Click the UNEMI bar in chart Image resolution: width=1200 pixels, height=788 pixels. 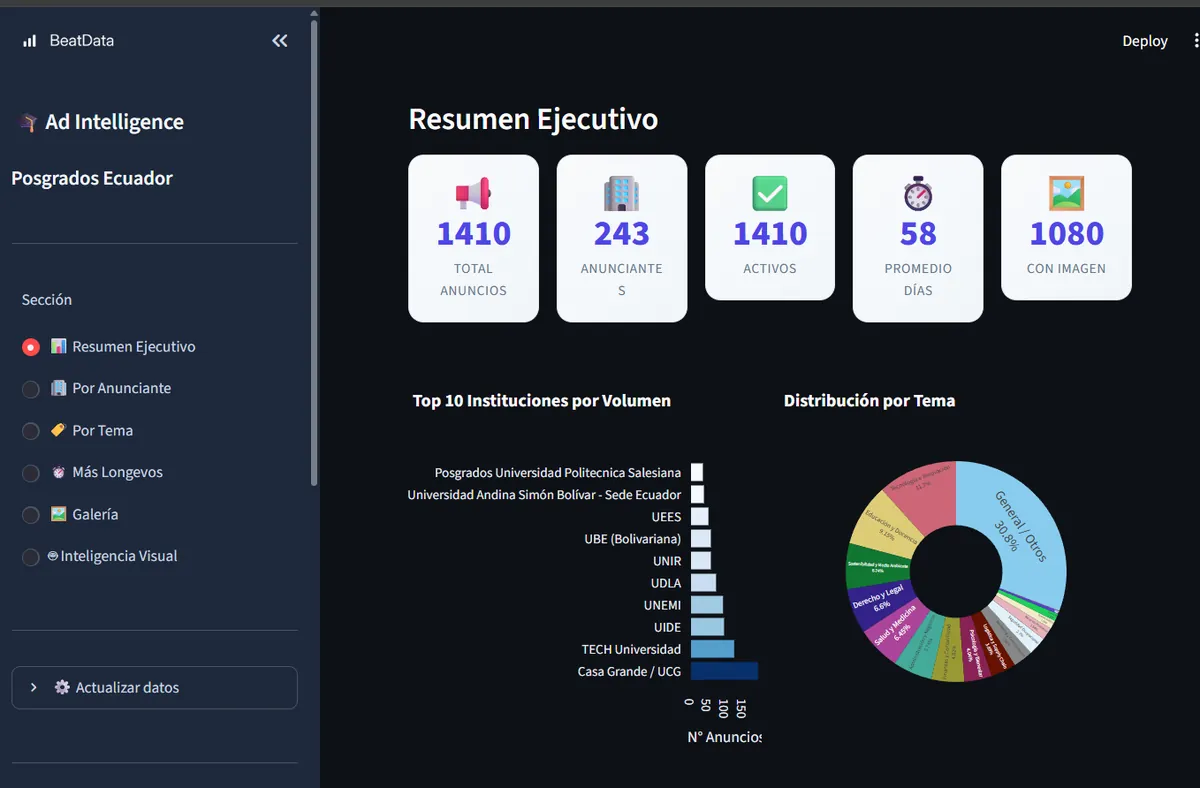[706, 605]
